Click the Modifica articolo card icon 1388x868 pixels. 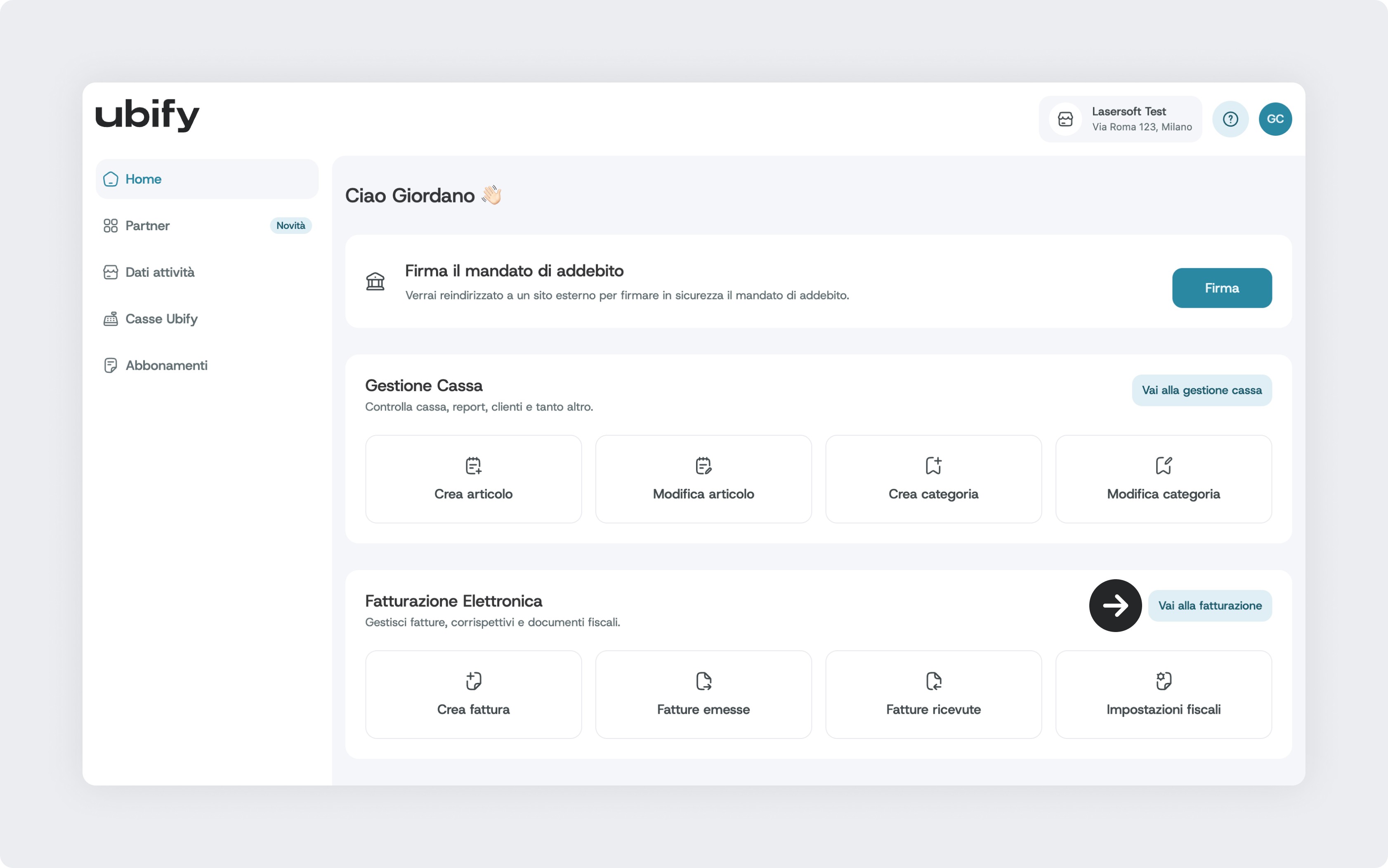click(x=703, y=466)
